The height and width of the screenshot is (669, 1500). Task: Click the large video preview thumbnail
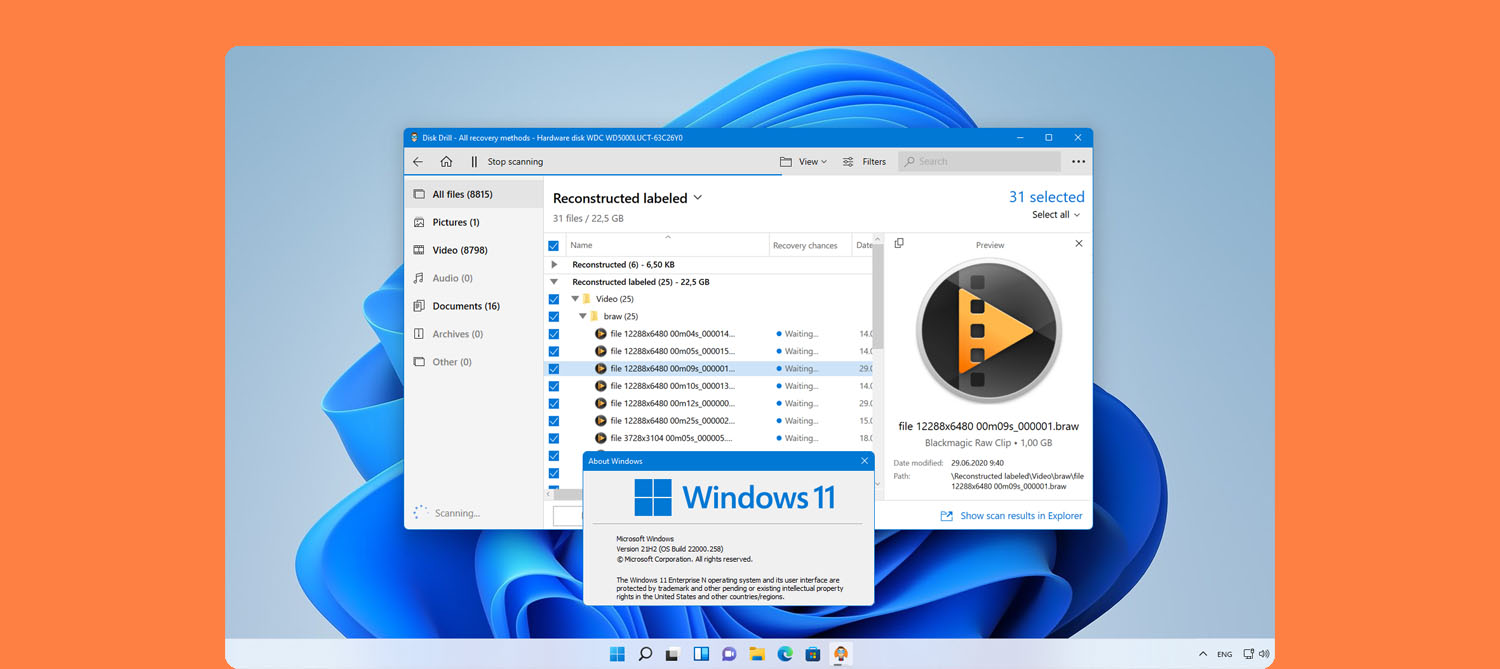click(x=988, y=331)
